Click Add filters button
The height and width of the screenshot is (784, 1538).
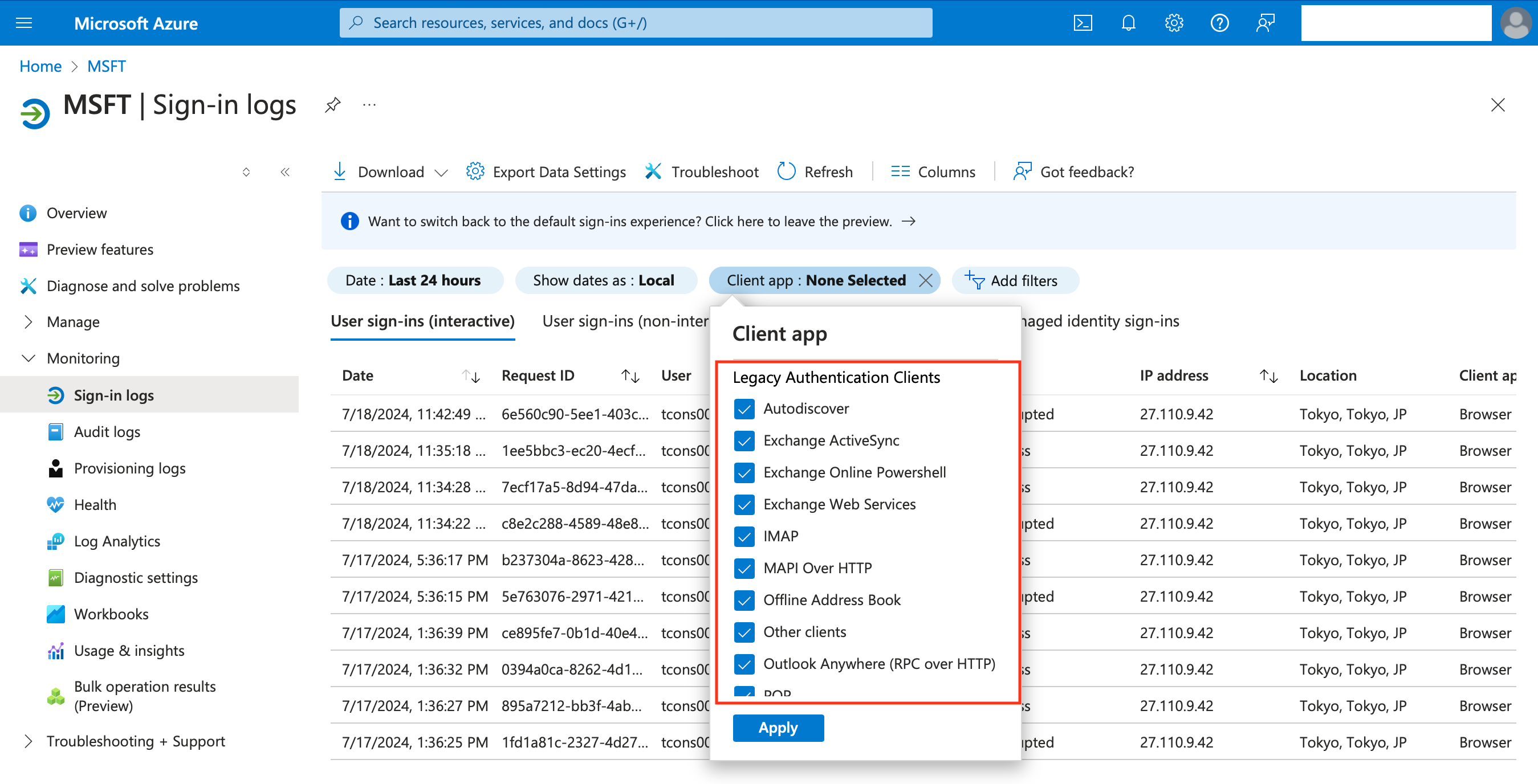point(1015,280)
